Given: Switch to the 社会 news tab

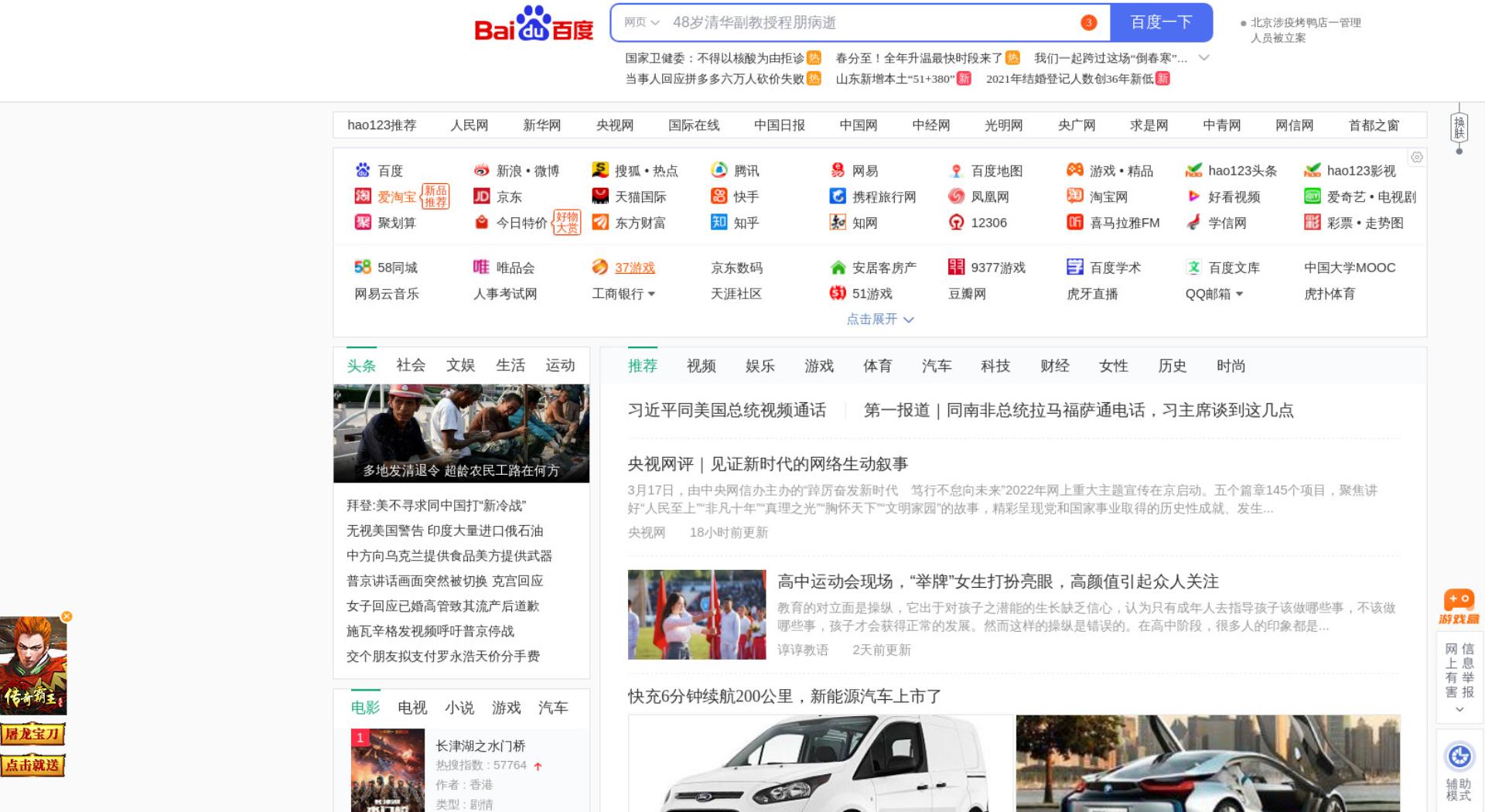Looking at the screenshot, I should point(411,365).
